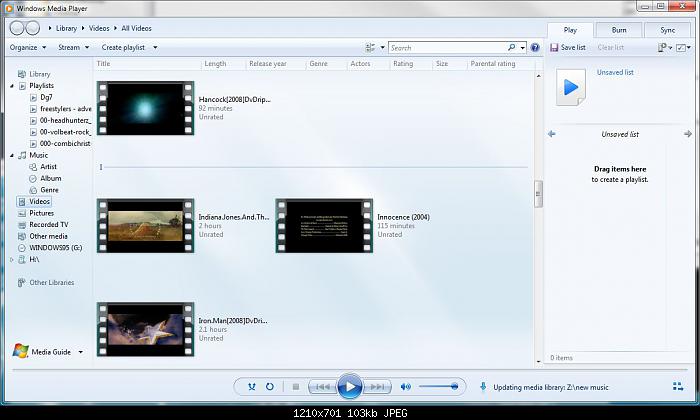Adjust the volume slider
The image size is (700, 420).
439,387
